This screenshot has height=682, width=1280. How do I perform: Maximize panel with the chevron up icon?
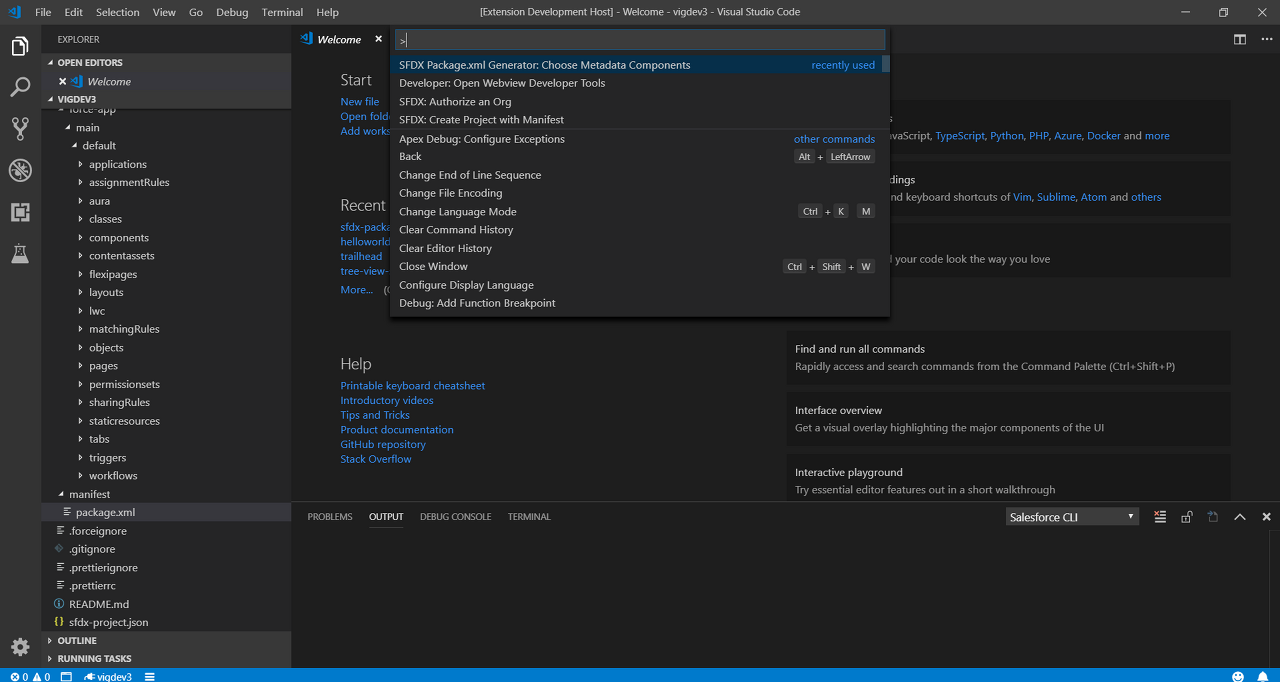(1240, 517)
